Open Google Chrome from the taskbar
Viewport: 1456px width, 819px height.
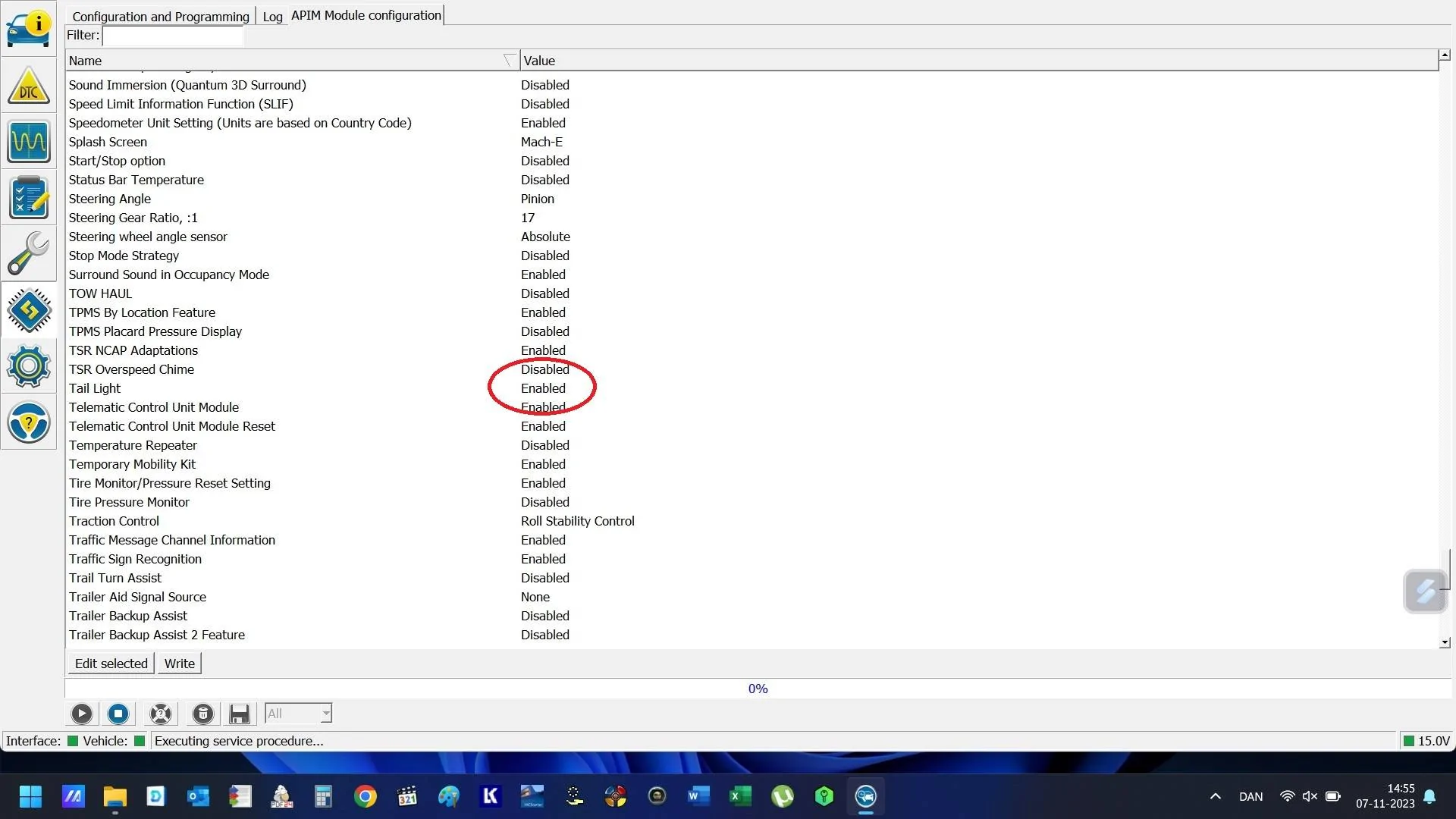coord(365,796)
